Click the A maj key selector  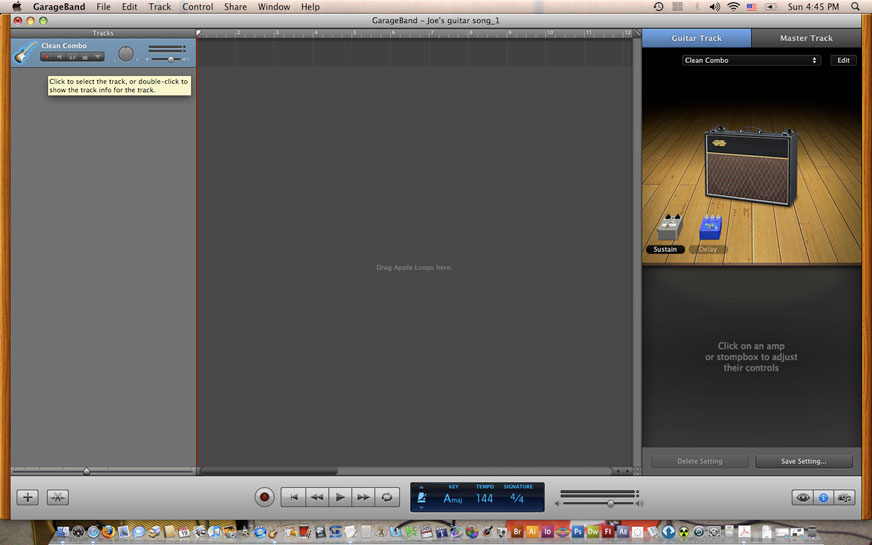pos(453,498)
